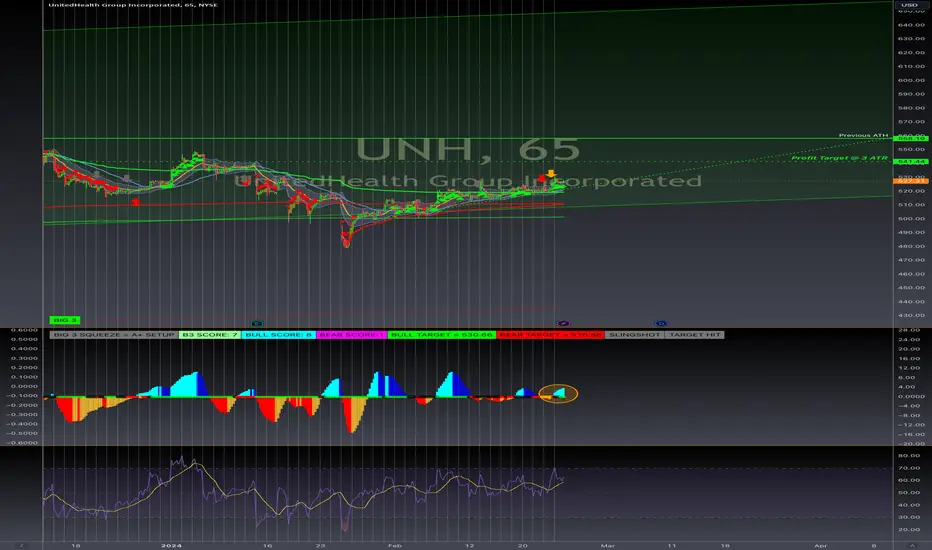Click the purple event marker on time axis

[563, 323]
